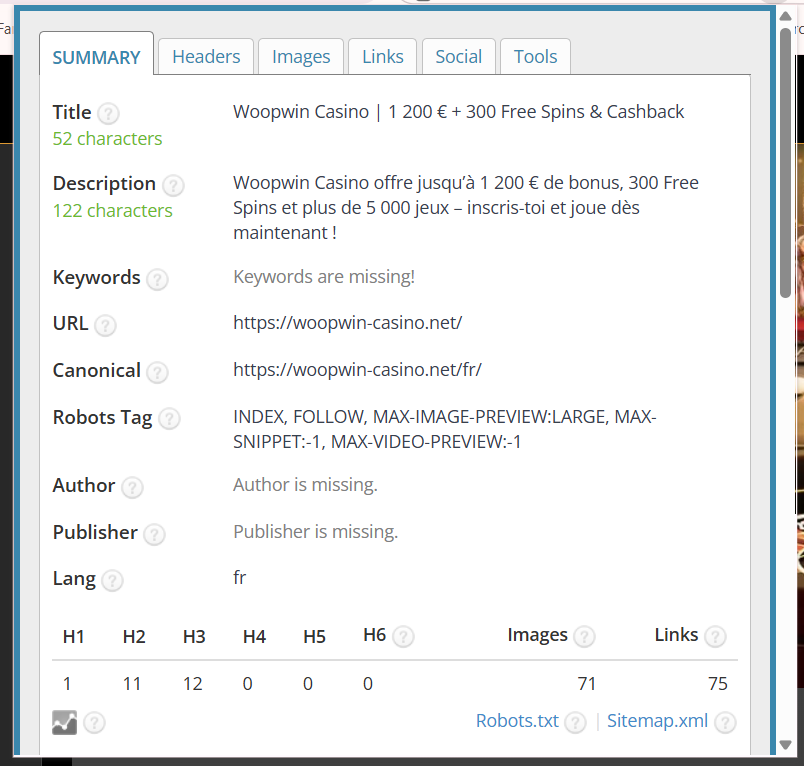Click the H2 count value 11

coord(132,684)
